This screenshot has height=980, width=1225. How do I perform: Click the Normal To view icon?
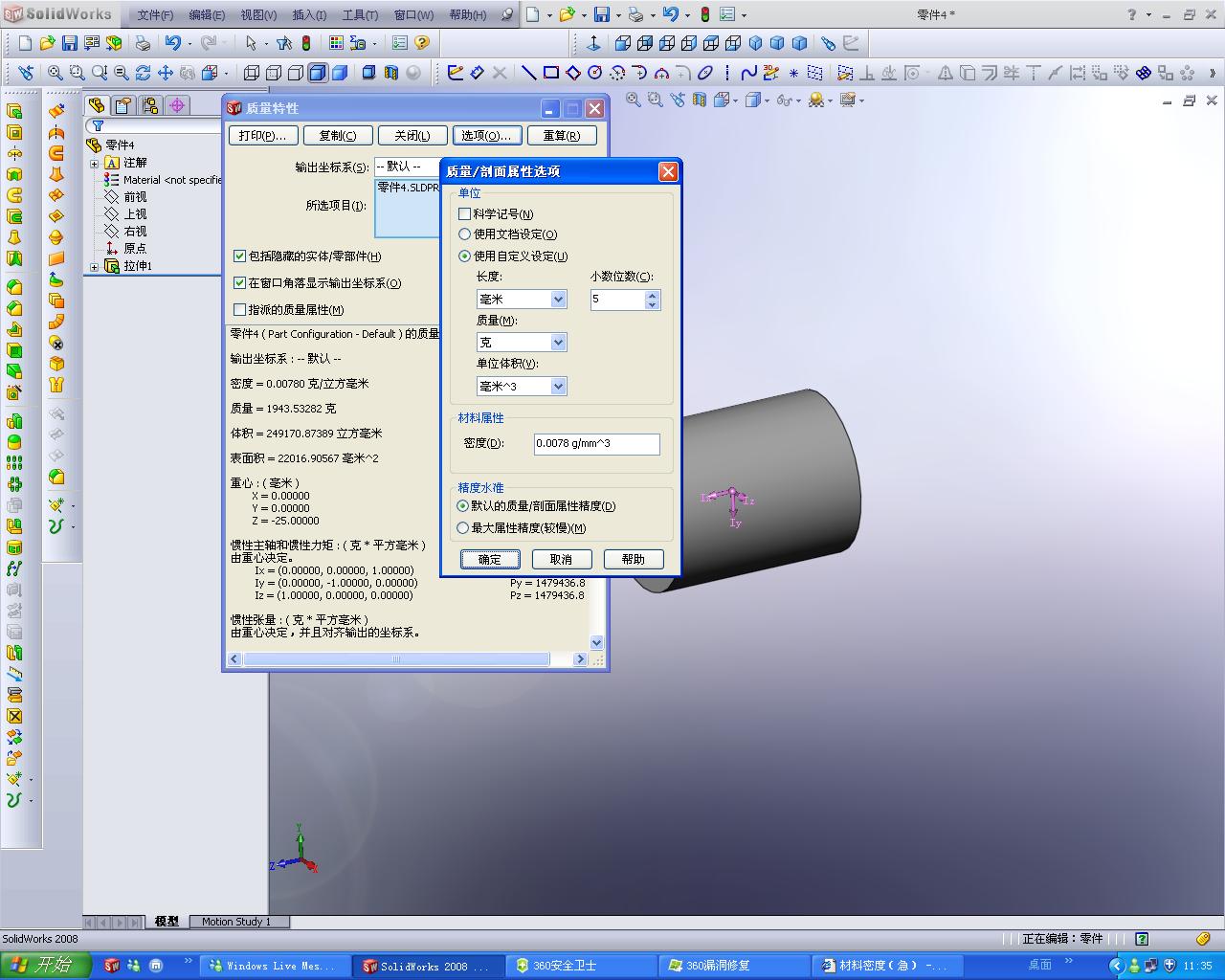click(x=593, y=43)
